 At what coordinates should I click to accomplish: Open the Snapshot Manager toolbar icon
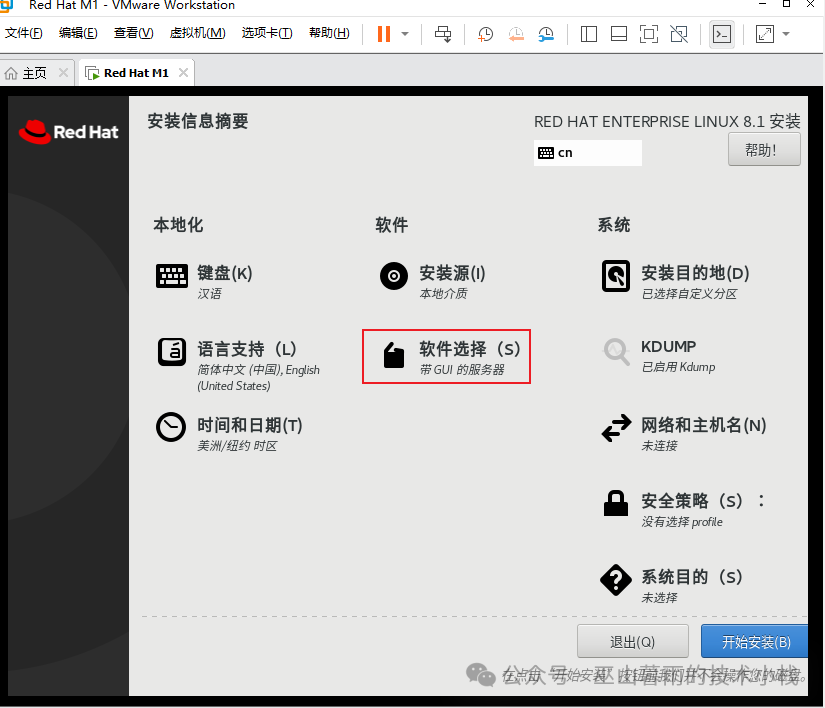click(x=545, y=33)
